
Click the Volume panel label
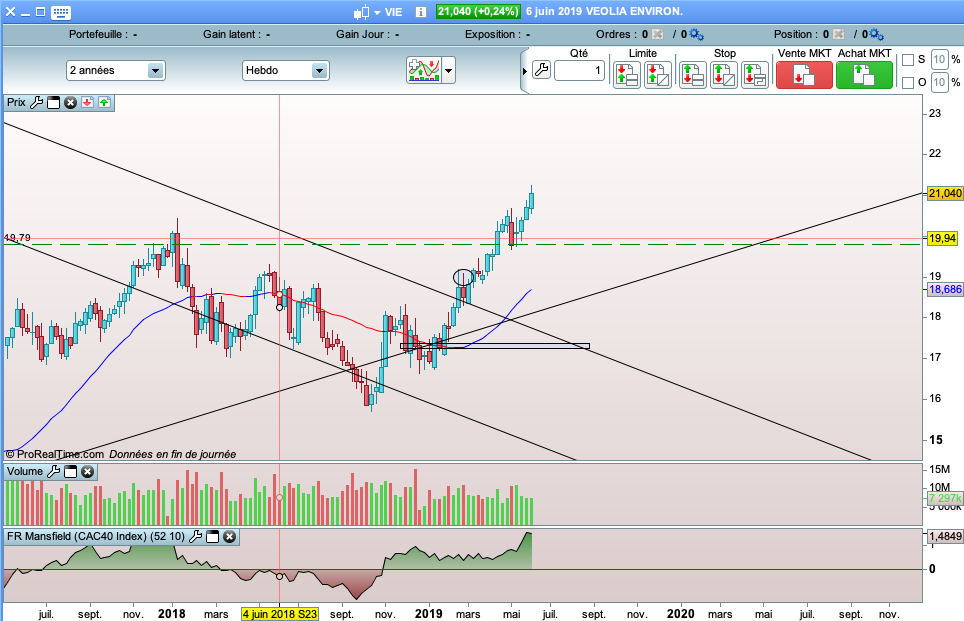pyautogui.click(x=25, y=472)
